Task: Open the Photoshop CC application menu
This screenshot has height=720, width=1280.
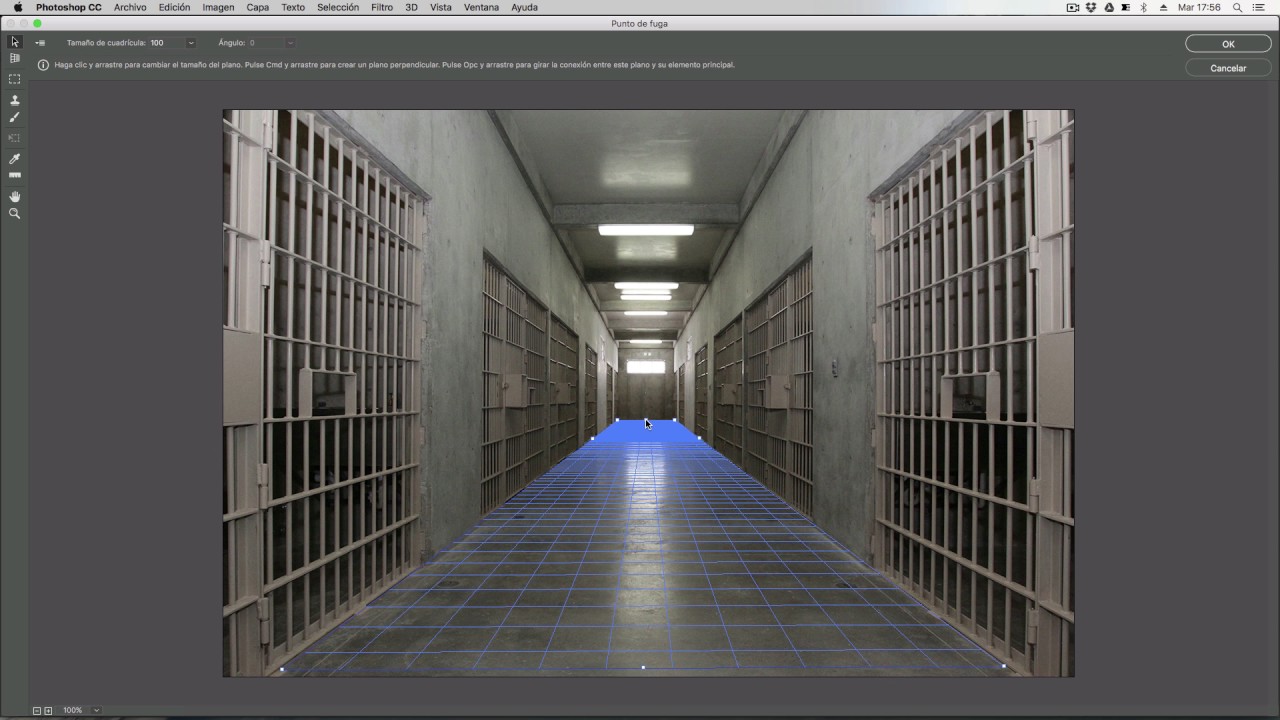Action: point(69,7)
